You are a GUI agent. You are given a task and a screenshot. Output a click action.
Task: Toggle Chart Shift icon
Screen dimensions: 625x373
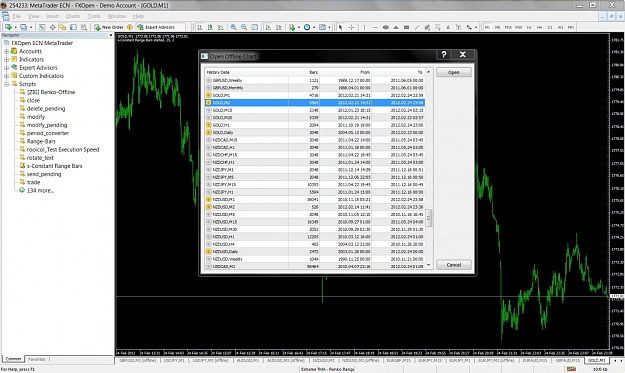click(x=279, y=27)
